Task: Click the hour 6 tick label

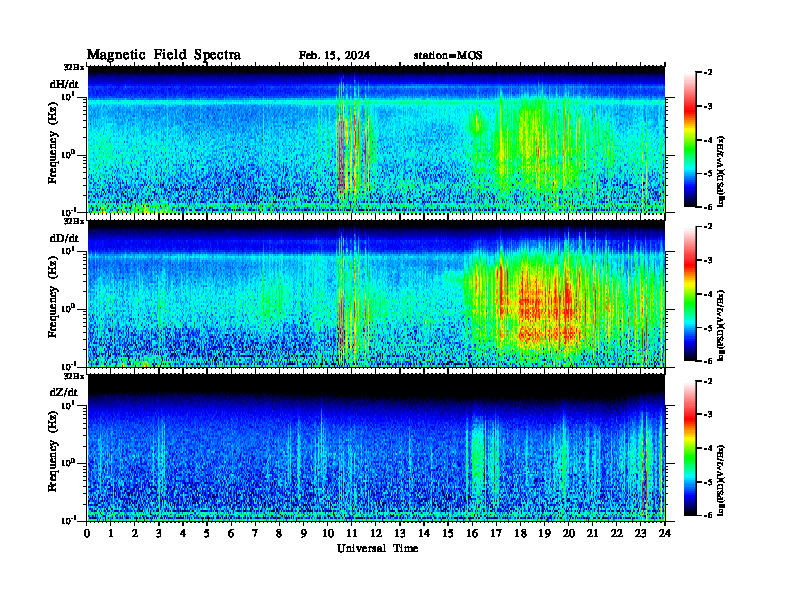Action: [231, 533]
